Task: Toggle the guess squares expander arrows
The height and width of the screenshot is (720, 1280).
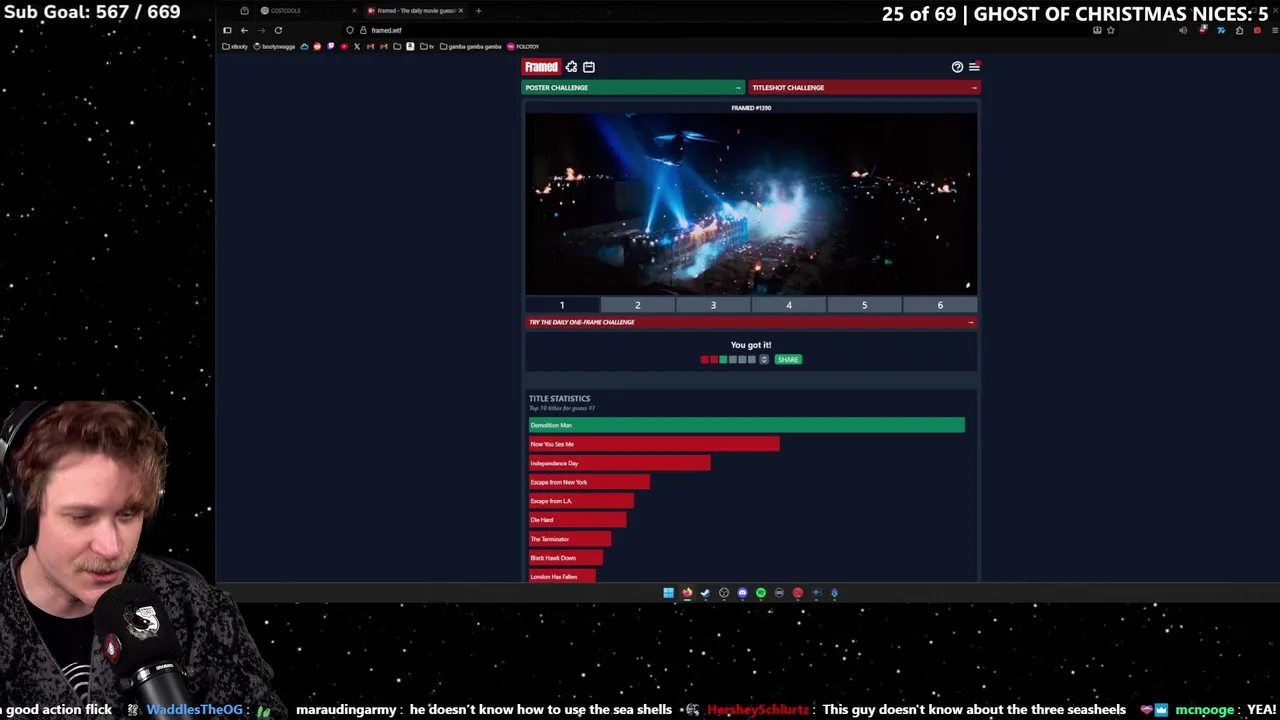Action: (x=764, y=359)
